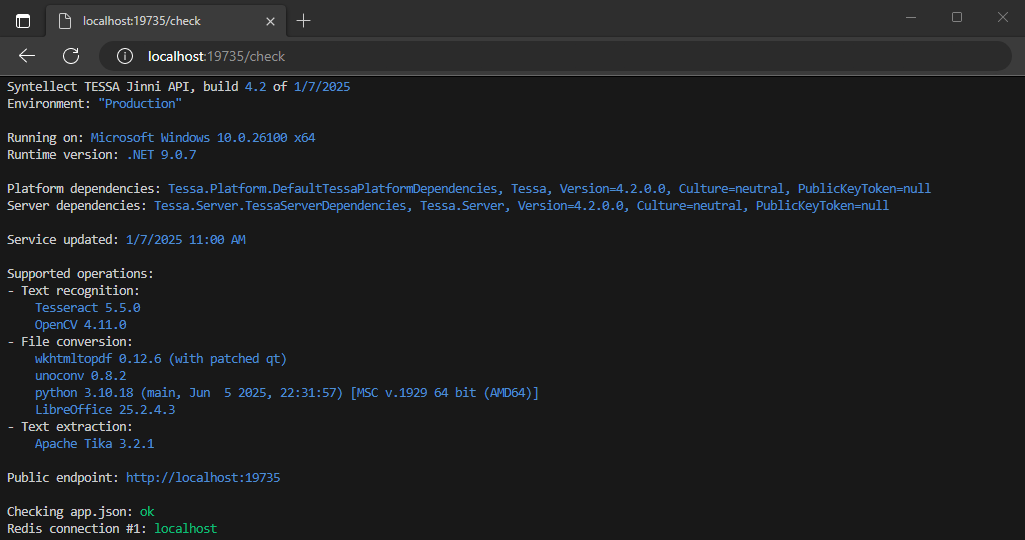Maximize the browser window
The height and width of the screenshot is (540, 1025).
point(957,17)
